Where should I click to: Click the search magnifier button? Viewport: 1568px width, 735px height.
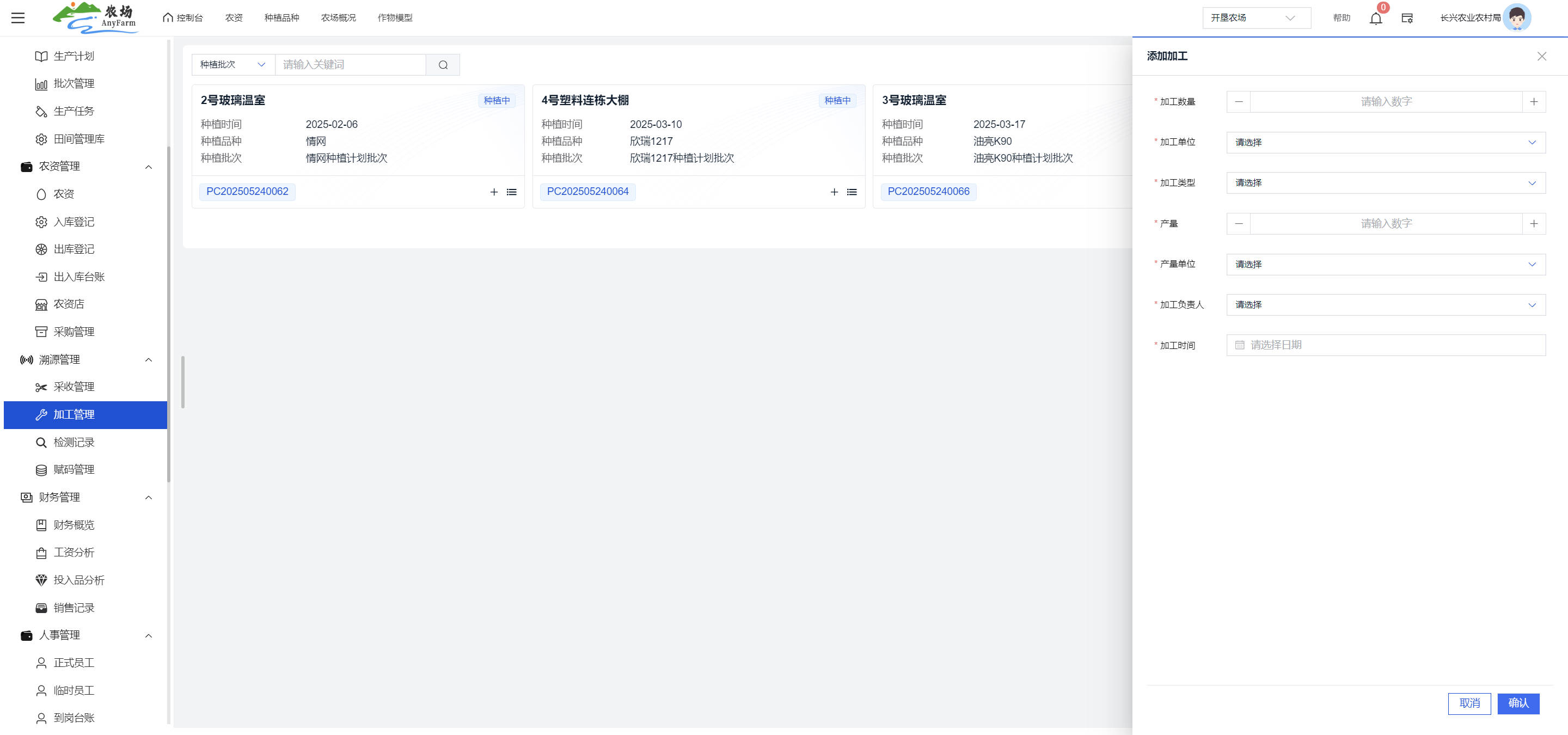(x=443, y=65)
